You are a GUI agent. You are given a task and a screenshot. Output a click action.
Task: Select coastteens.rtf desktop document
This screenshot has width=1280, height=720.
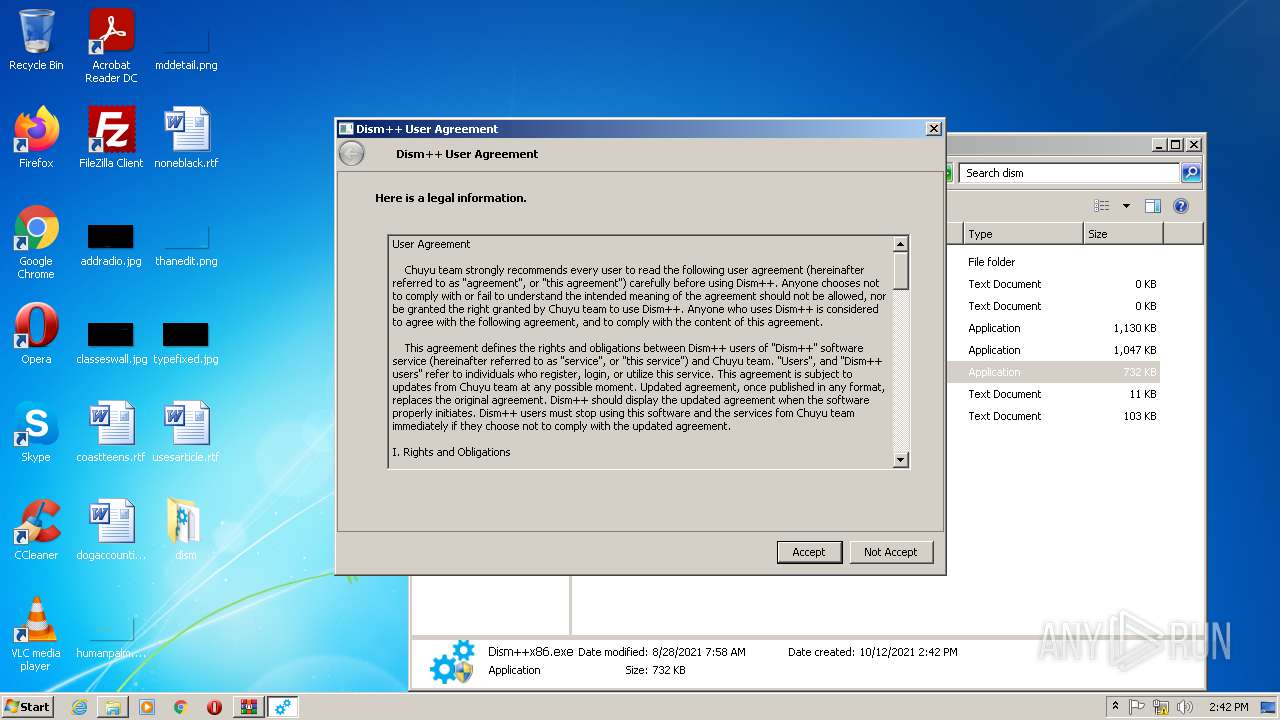pos(111,432)
